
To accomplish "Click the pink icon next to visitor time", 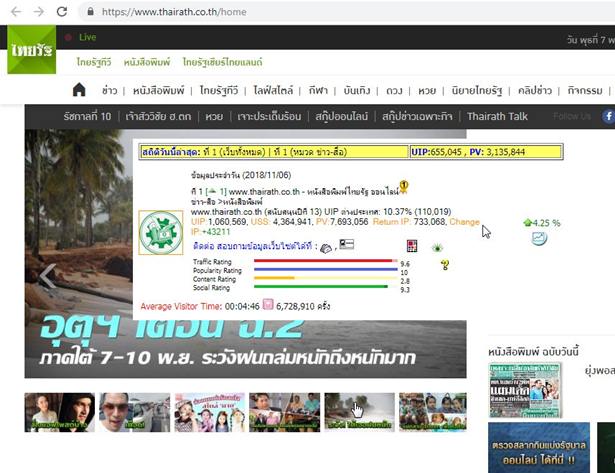I will (x=268, y=304).
